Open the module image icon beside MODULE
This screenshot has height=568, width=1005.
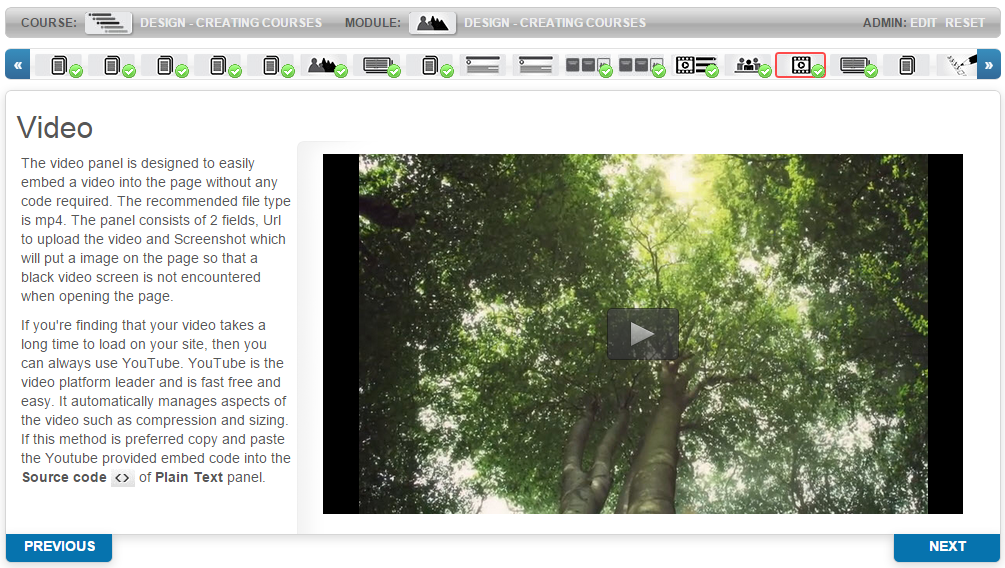click(x=433, y=23)
